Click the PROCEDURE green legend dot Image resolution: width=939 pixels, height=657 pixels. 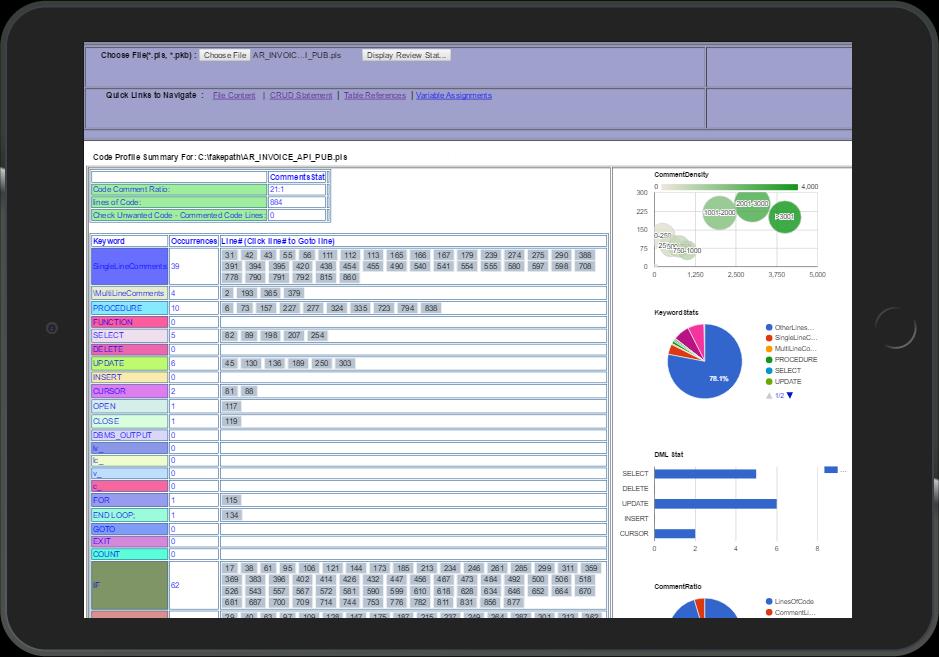tap(769, 359)
